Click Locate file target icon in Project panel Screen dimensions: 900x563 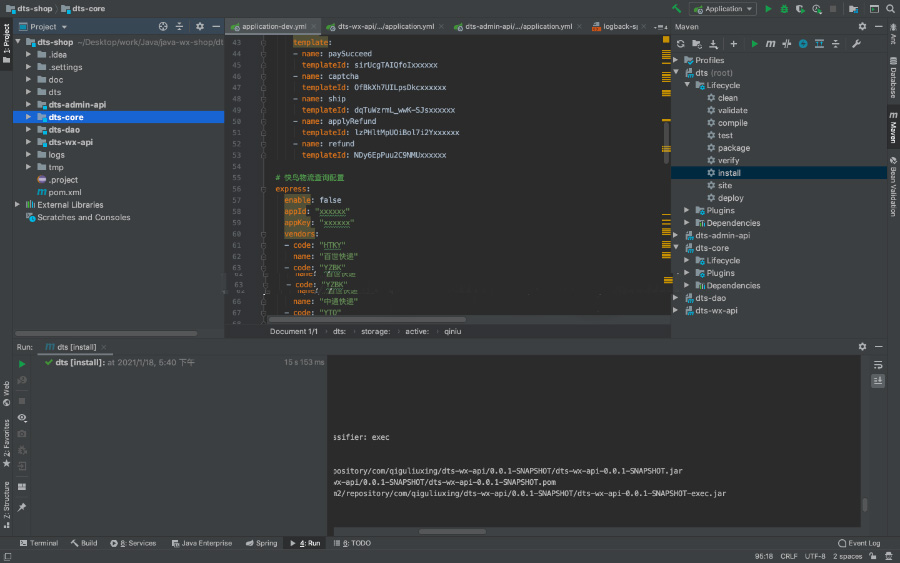161,27
